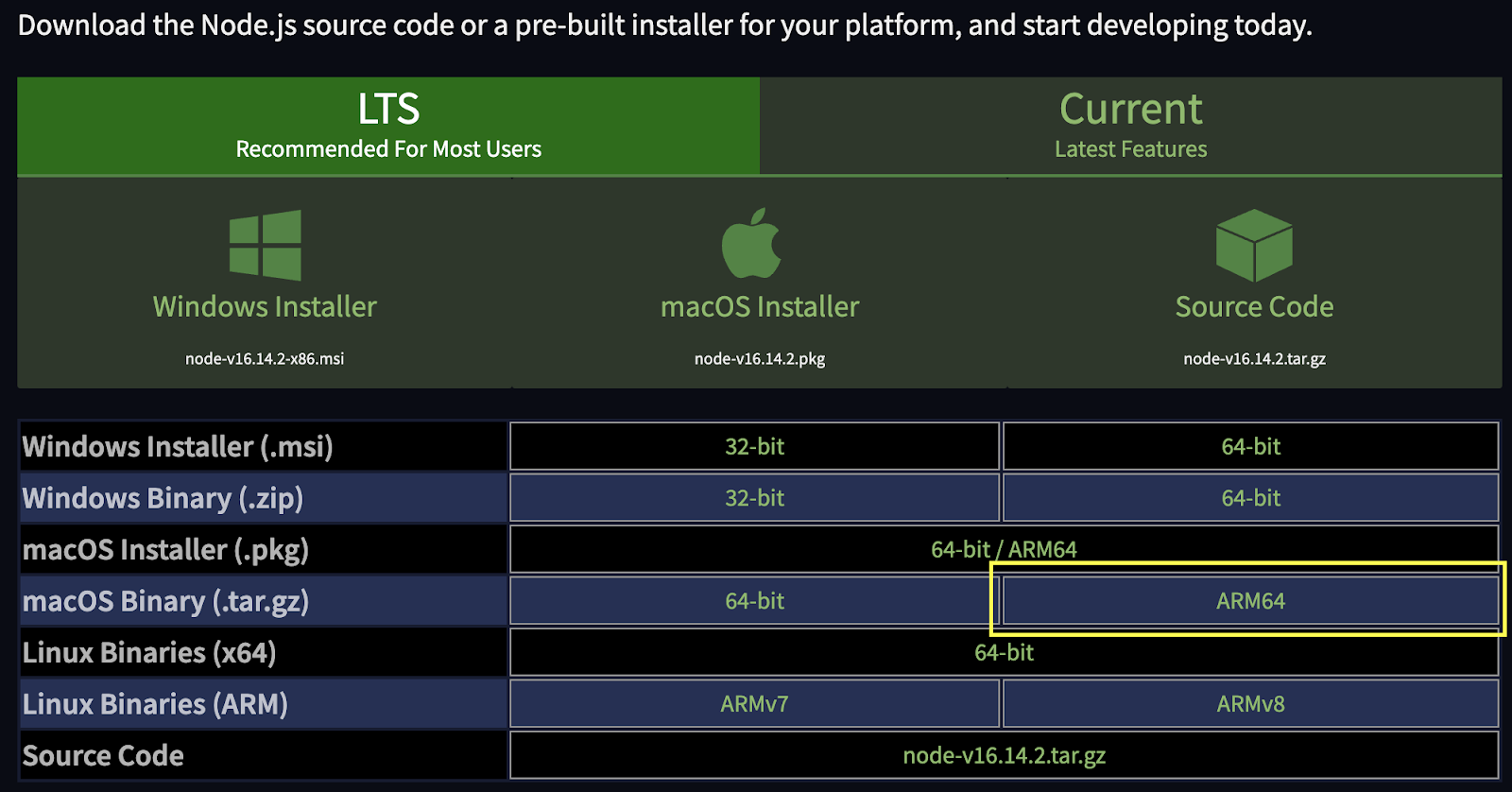This screenshot has height=792, width=1512.
Task: Download ARM64 macOS Binary (.tar.gz)
Action: coord(1250,601)
